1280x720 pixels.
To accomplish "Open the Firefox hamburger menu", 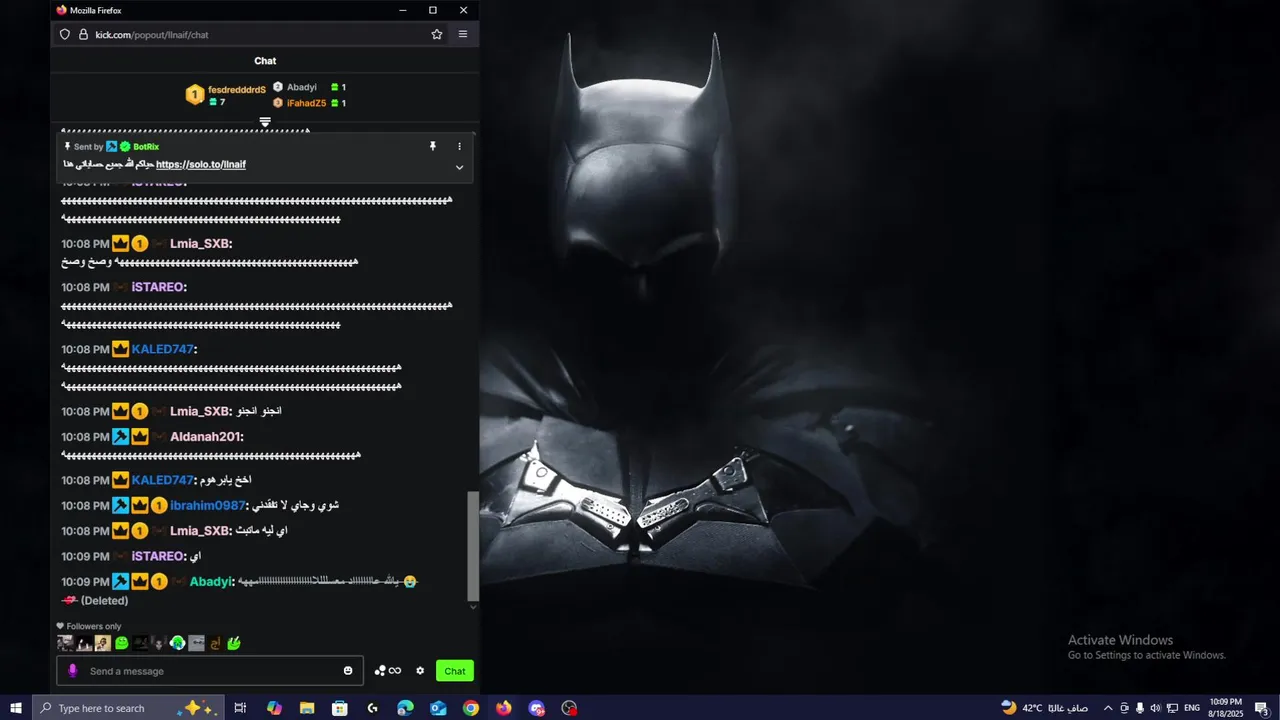I will click(463, 34).
